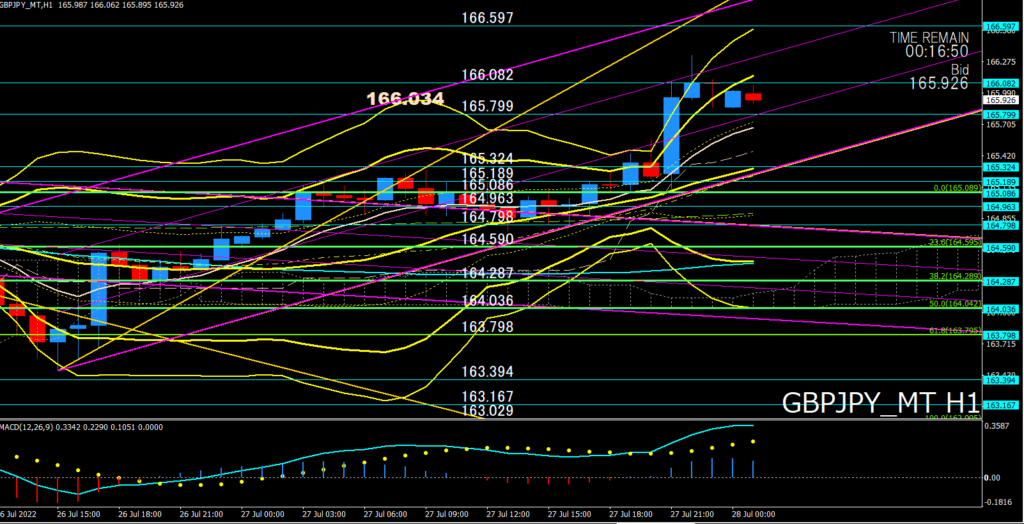The width and height of the screenshot is (1024, 524).
Task: Select the 27 Jul 00:00 time label
Action: coord(262,515)
